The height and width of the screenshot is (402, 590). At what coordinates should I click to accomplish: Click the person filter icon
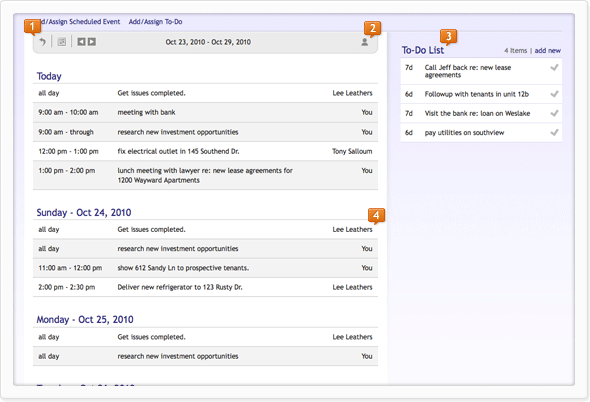pos(365,42)
